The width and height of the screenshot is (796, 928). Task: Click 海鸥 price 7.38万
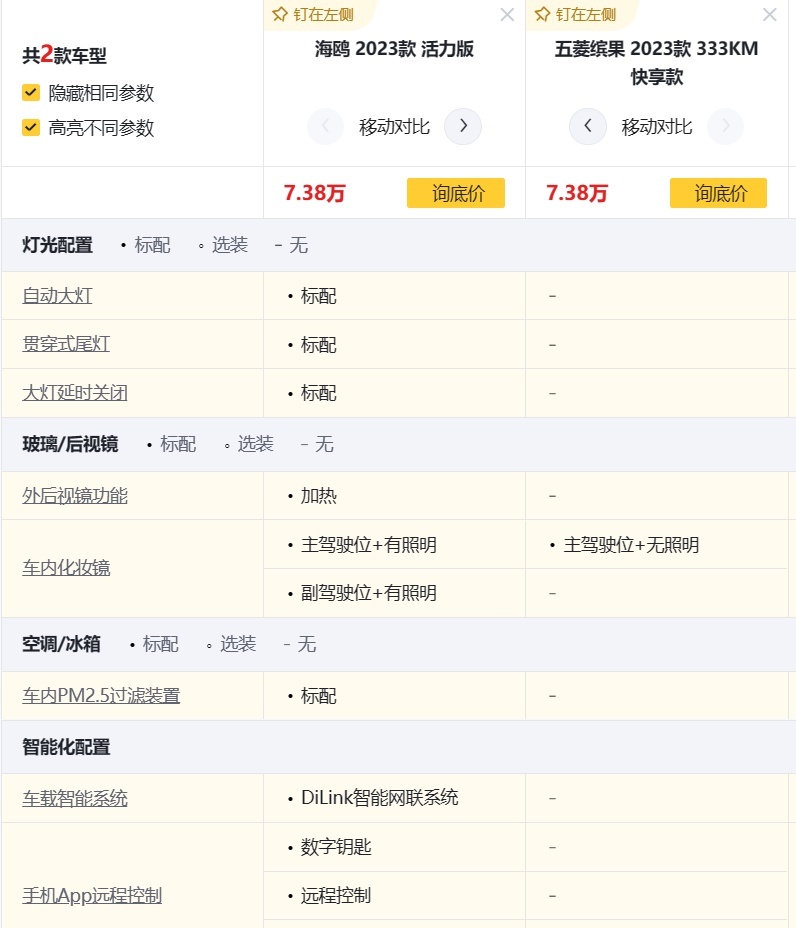(314, 193)
